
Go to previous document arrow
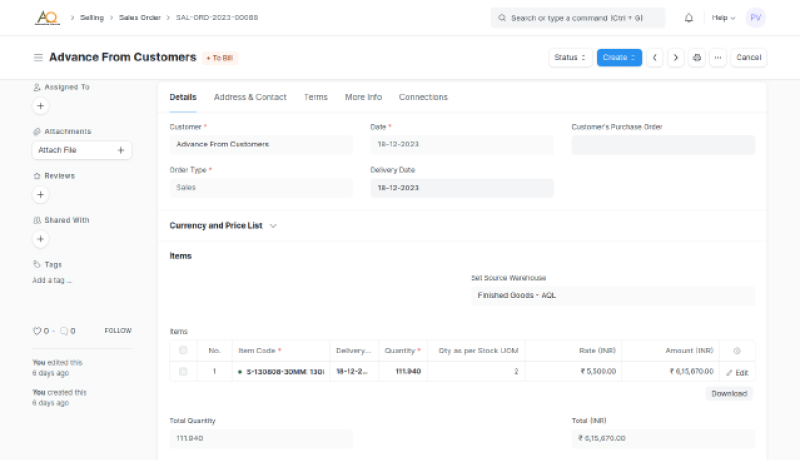[x=655, y=58]
